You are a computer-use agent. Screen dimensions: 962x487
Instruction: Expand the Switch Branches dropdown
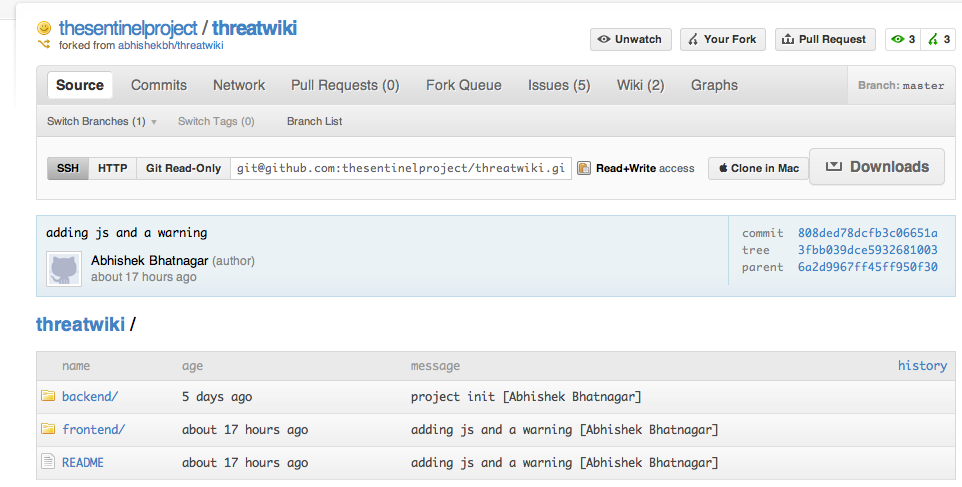[102, 121]
